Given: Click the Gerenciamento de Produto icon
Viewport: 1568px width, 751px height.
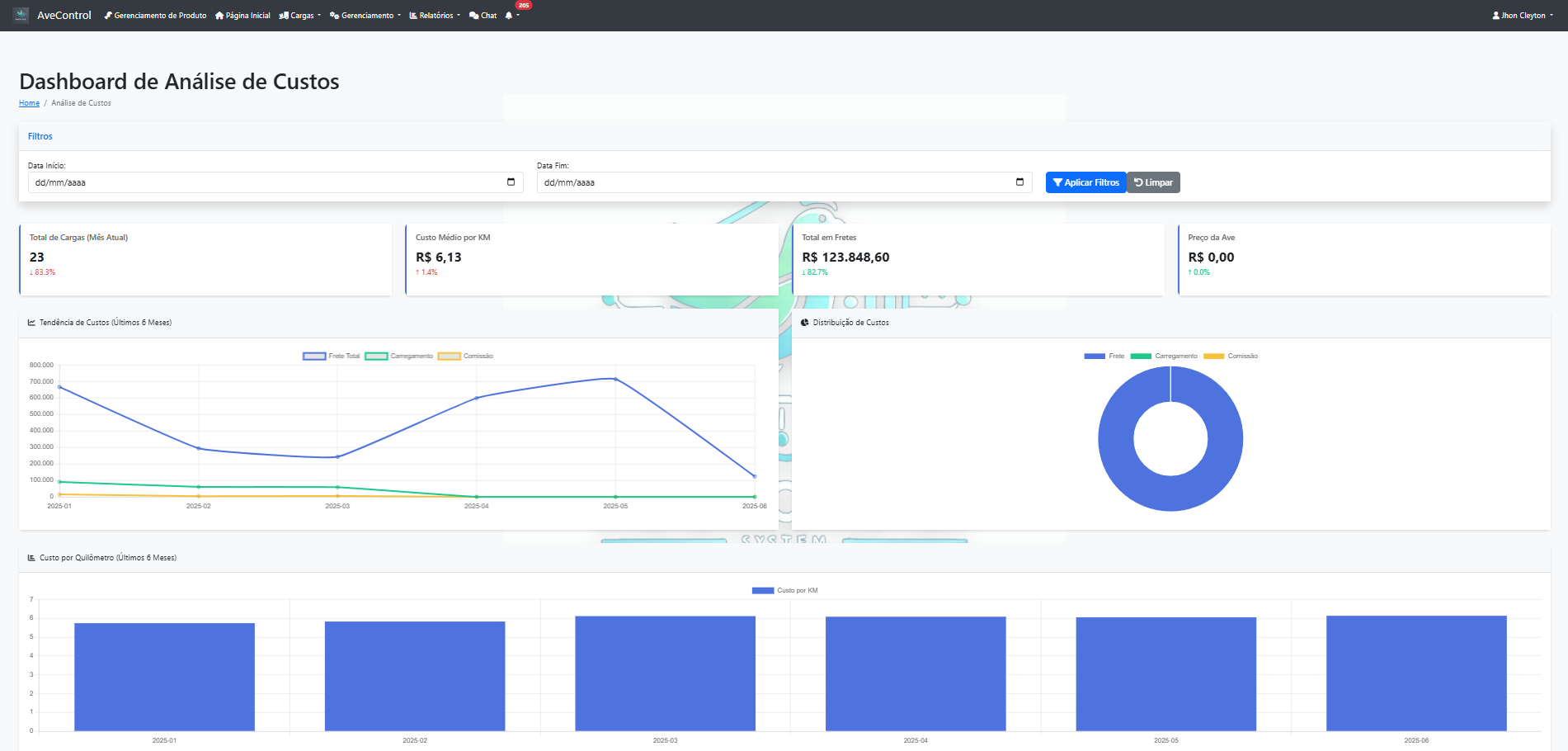Looking at the screenshot, I should (108, 16).
